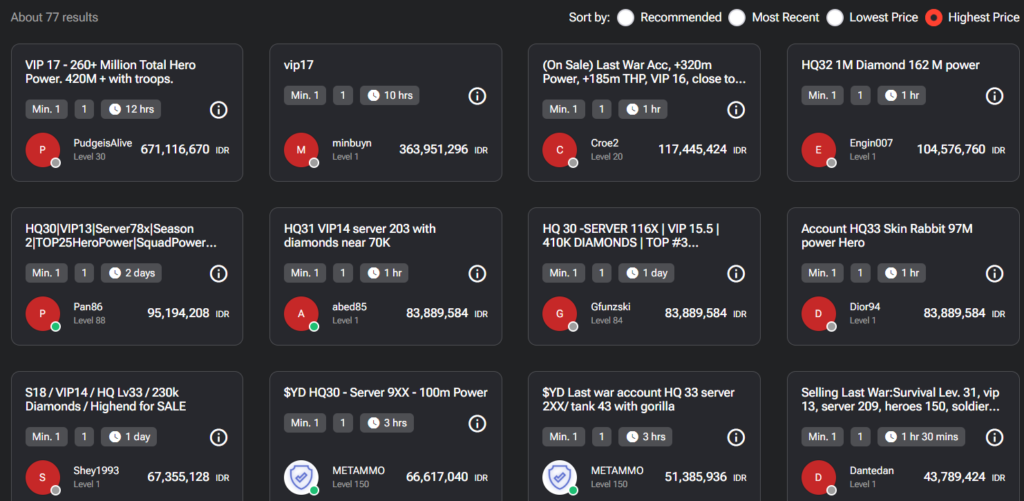This screenshot has width=1024, height=501.
Task: Click info icon on Gfunzski's HQ 30 listing
Action: click(736, 273)
